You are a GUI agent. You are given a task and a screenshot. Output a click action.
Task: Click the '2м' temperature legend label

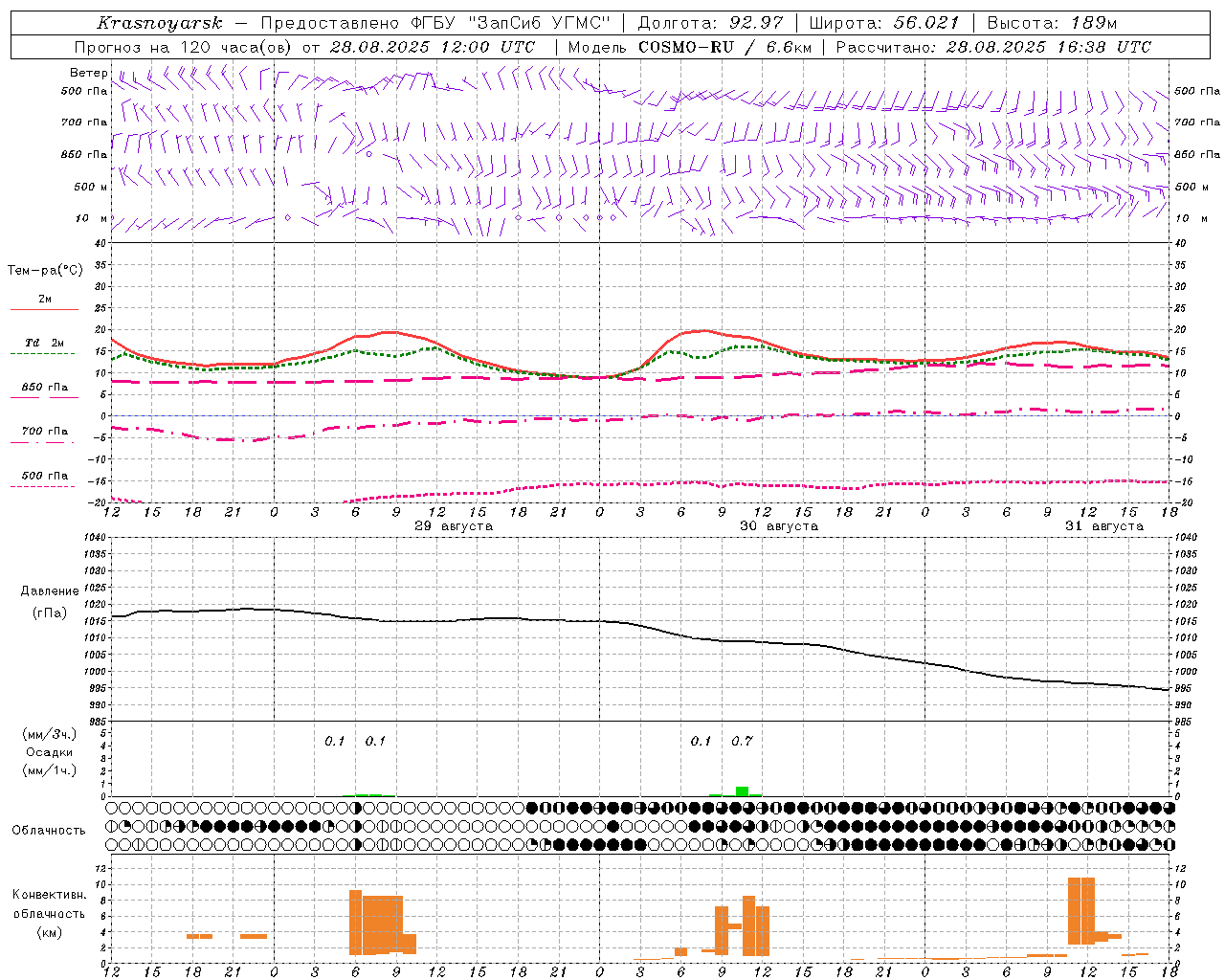click(x=45, y=299)
